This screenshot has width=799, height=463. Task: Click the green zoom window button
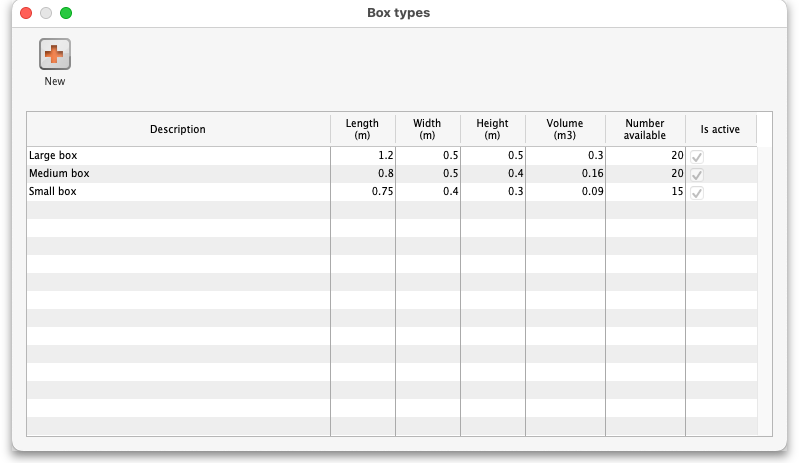click(66, 13)
